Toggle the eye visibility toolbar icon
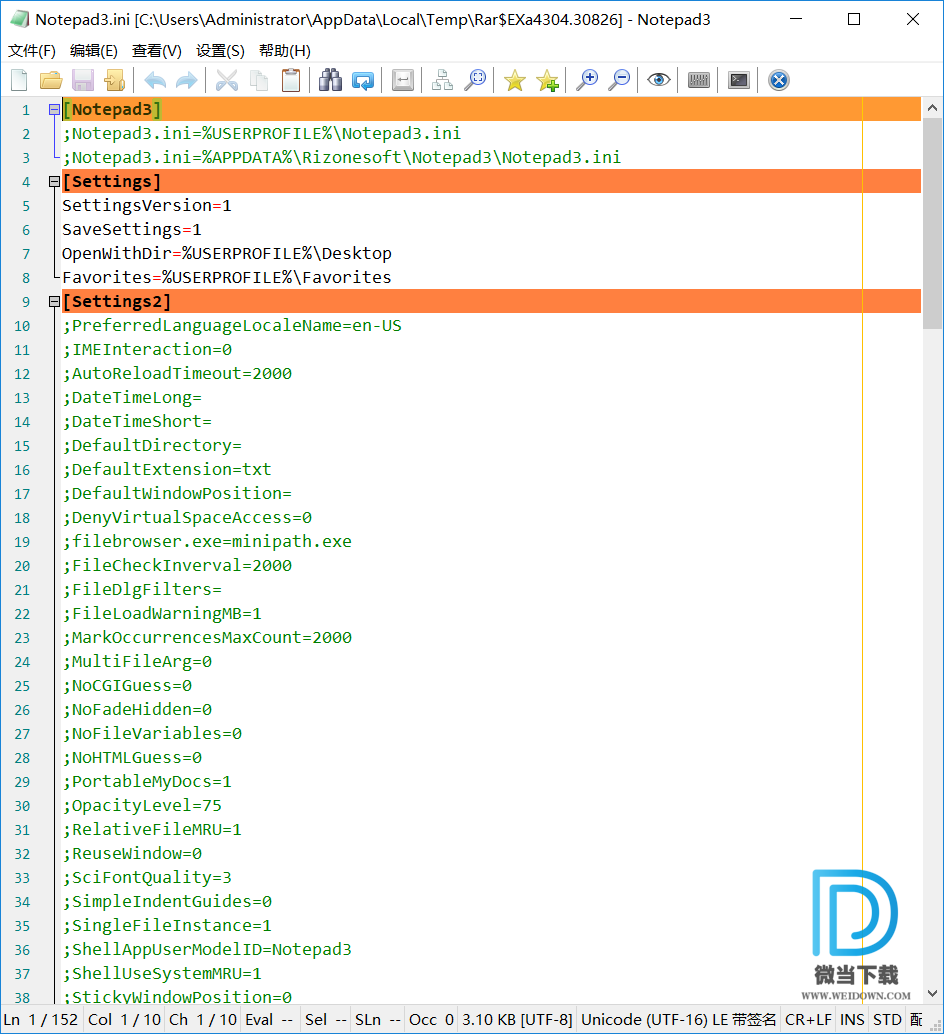 click(x=659, y=80)
